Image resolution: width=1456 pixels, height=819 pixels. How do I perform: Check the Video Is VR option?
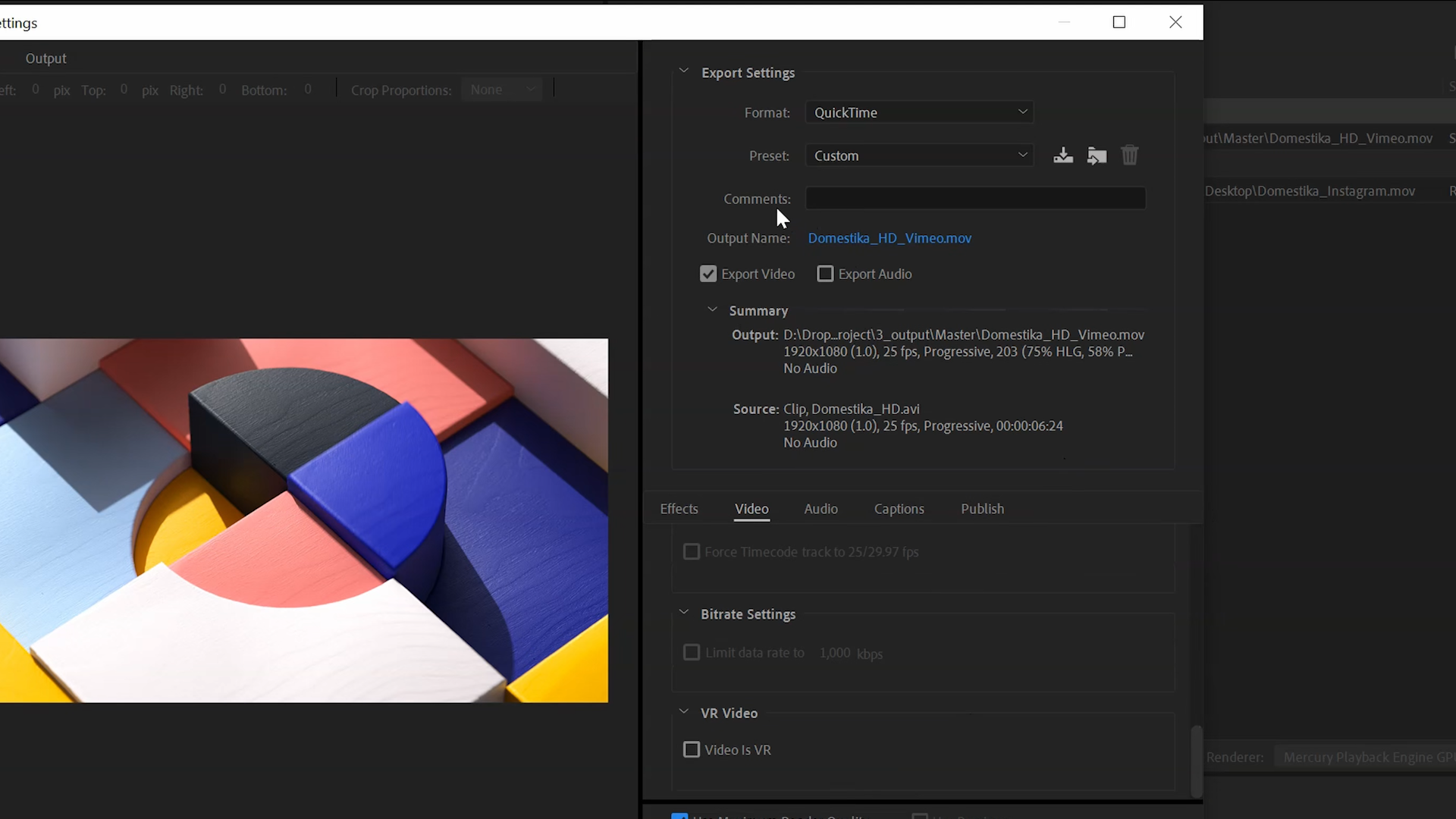[x=692, y=750]
